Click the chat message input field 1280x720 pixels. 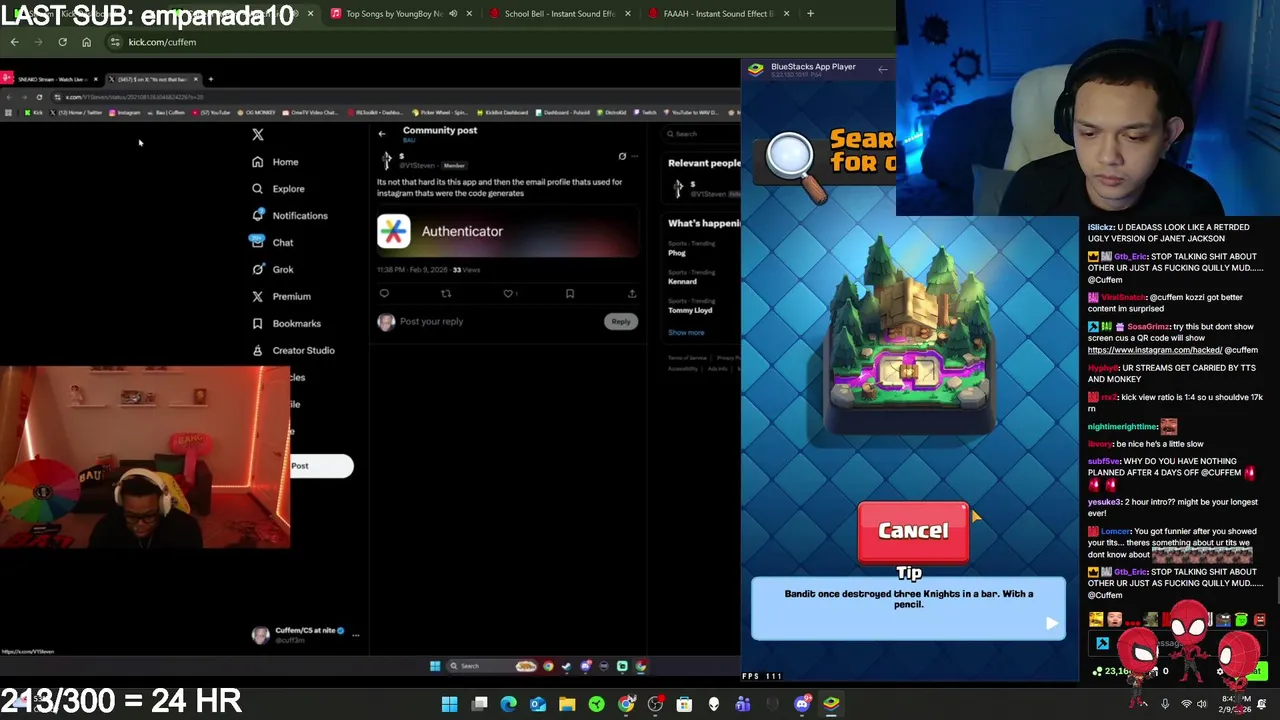[1180, 644]
